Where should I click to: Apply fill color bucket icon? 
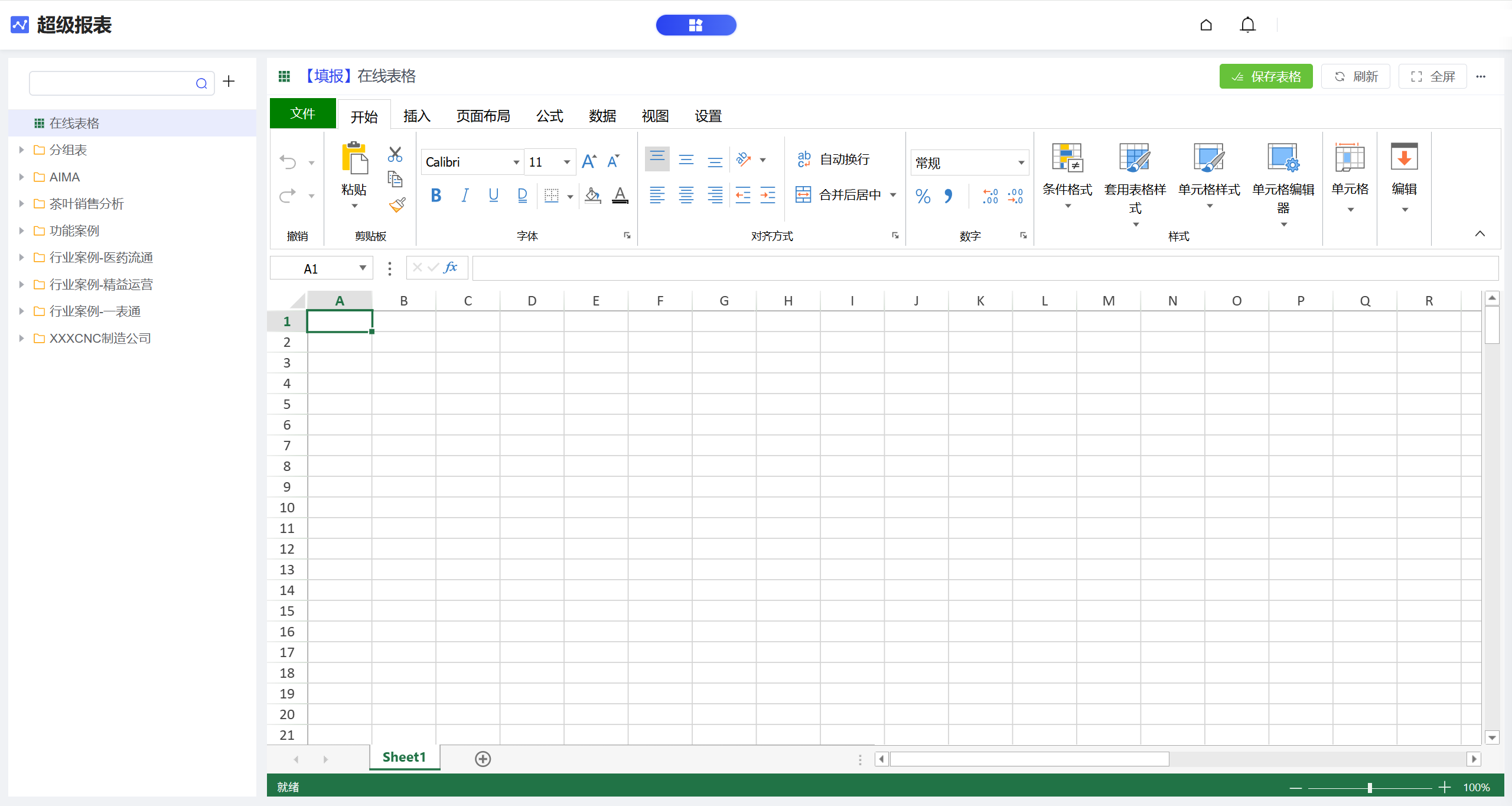click(x=592, y=196)
